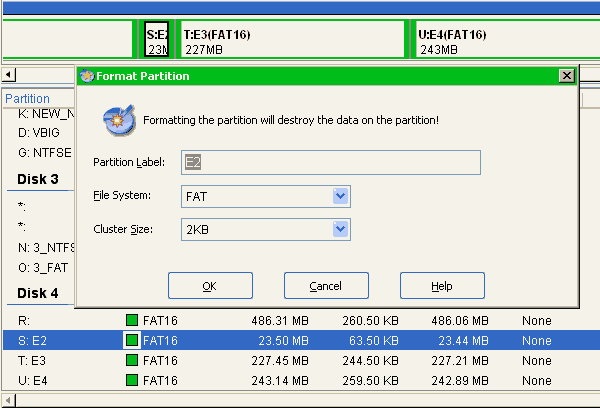
Task: Open the Cluster Size dropdown
Action: point(340,229)
